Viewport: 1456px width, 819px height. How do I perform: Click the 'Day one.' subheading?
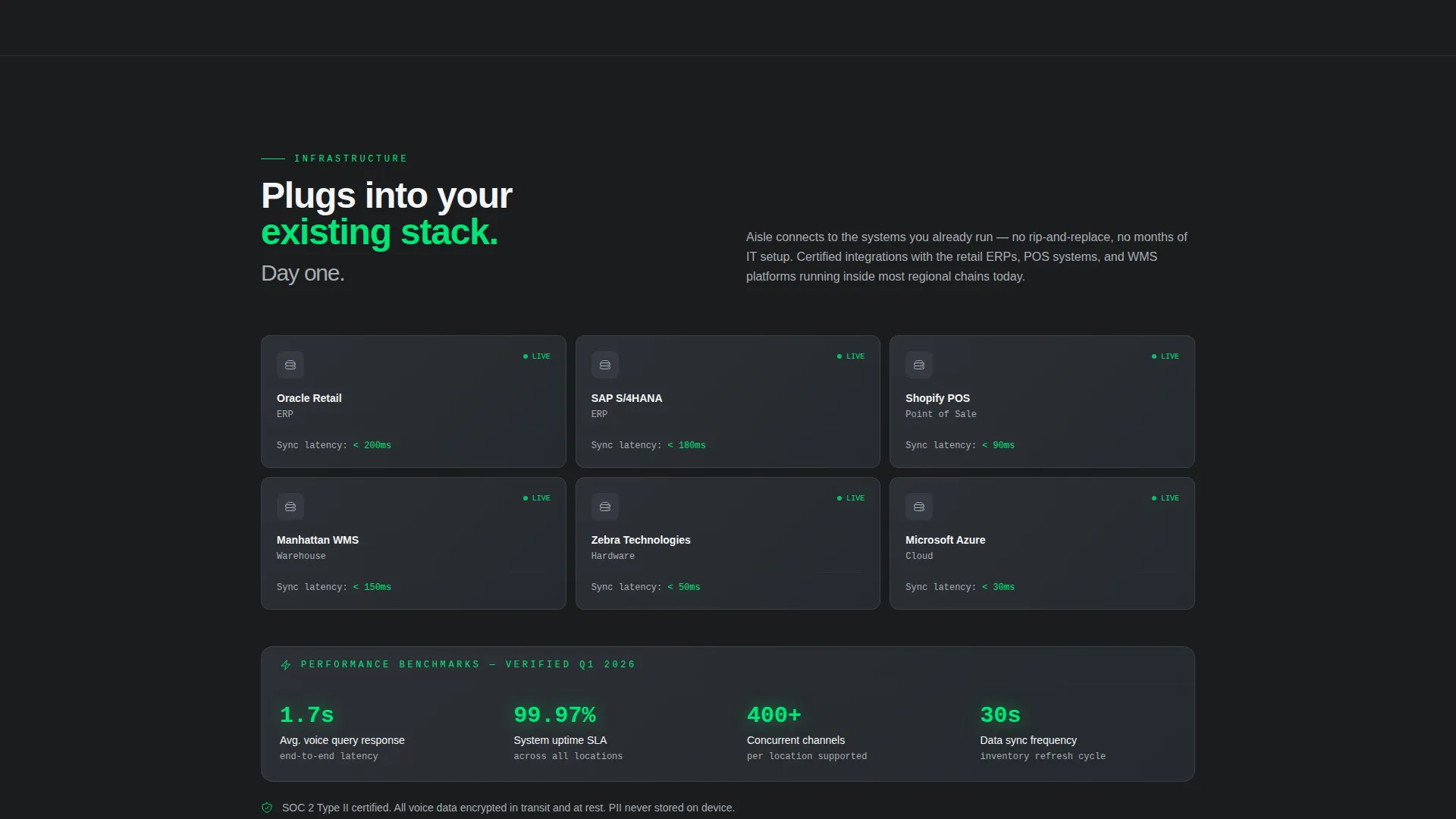point(303,274)
